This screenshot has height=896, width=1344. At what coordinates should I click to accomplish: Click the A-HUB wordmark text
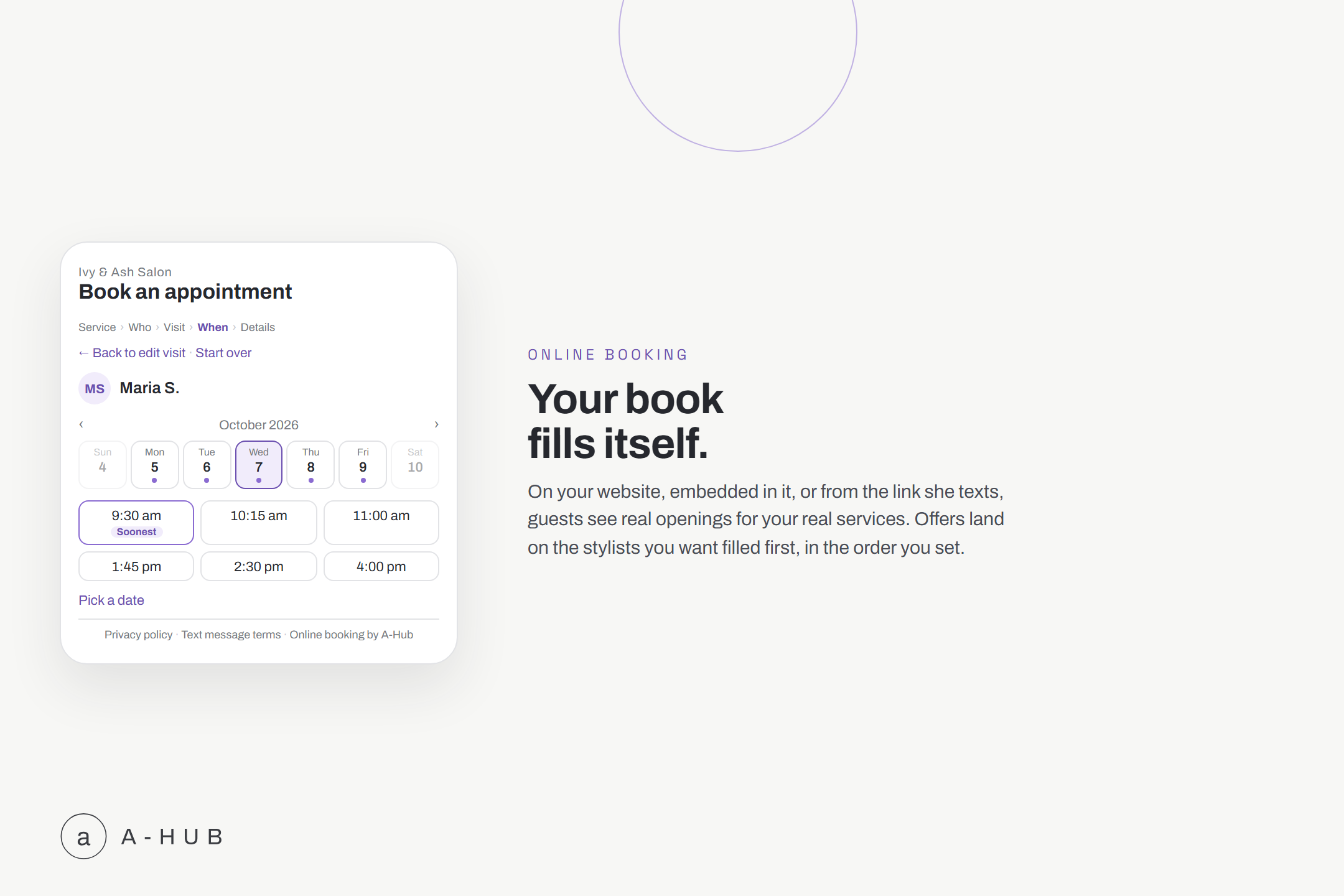coord(172,837)
